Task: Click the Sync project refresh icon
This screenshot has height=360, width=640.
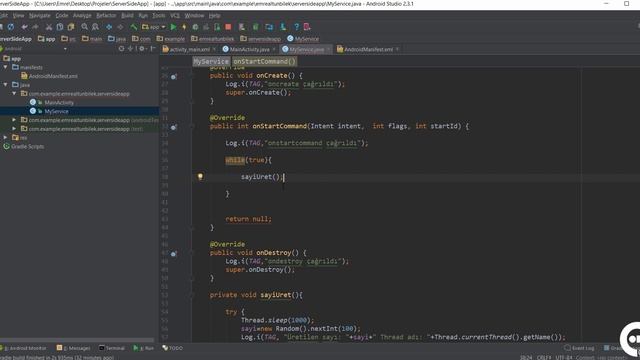Action: pos(11,27)
